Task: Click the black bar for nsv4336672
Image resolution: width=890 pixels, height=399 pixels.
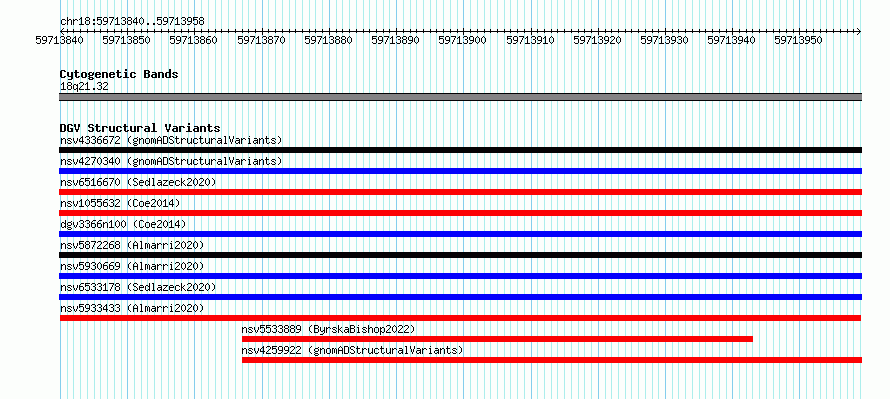Action: pos(460,150)
